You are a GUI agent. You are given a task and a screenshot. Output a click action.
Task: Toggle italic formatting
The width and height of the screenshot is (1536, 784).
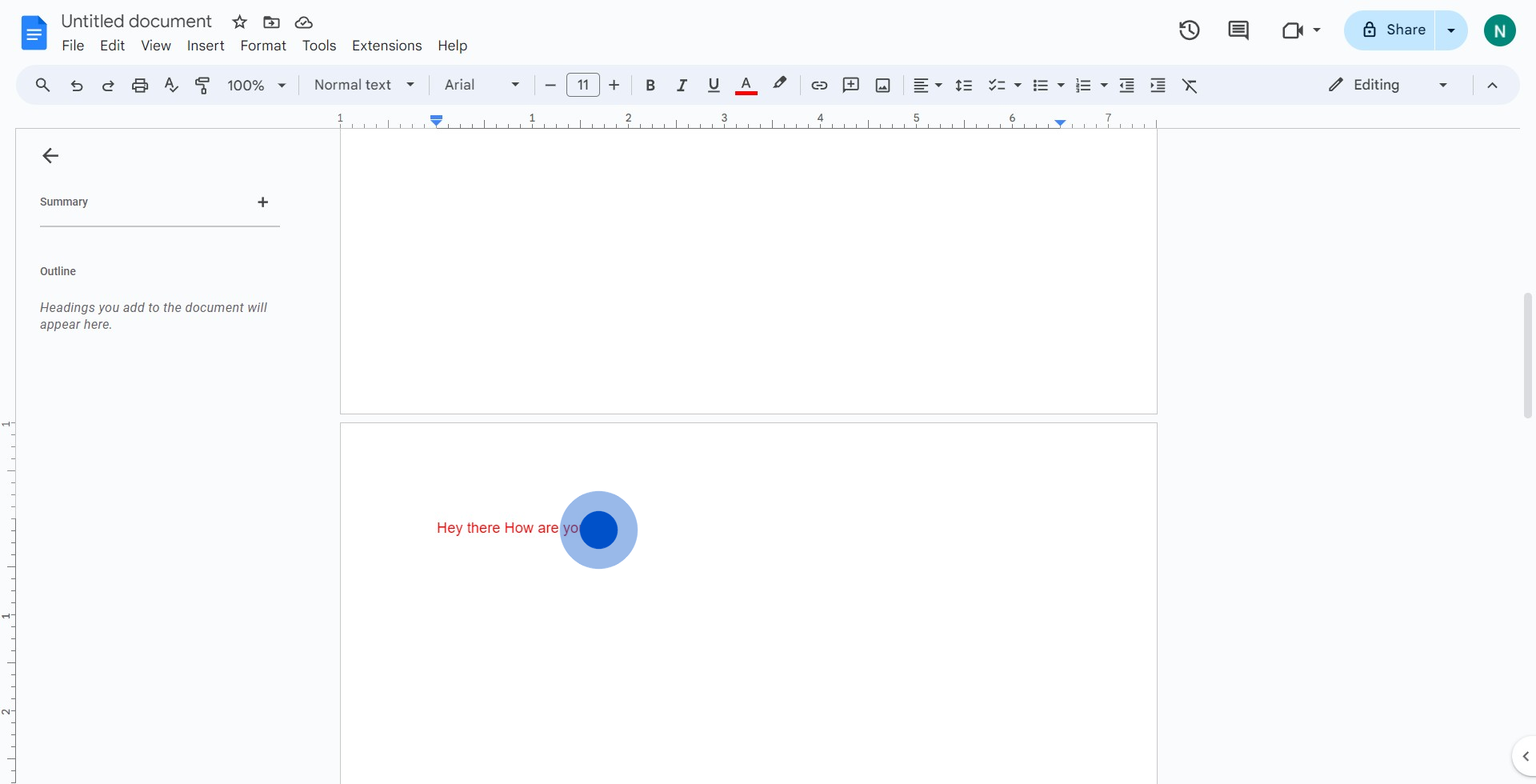pos(682,86)
